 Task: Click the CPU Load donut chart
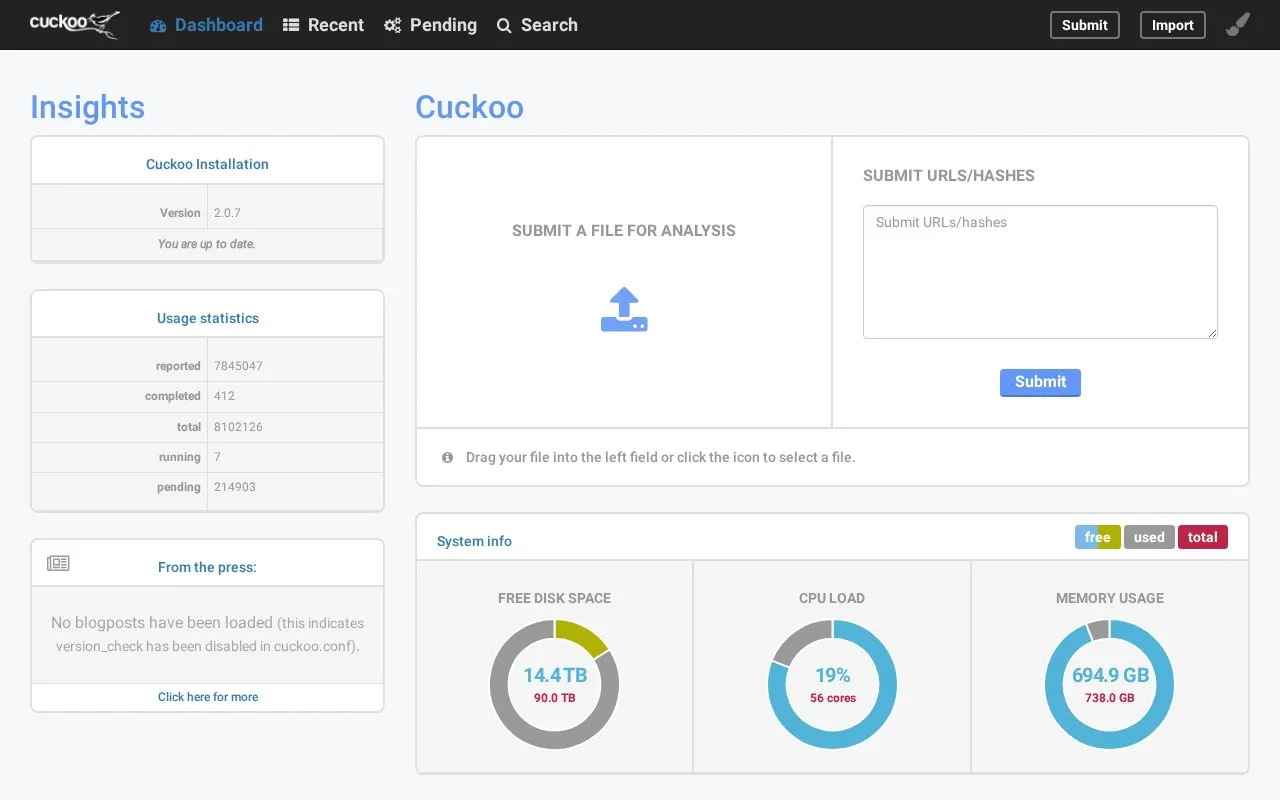pos(832,685)
